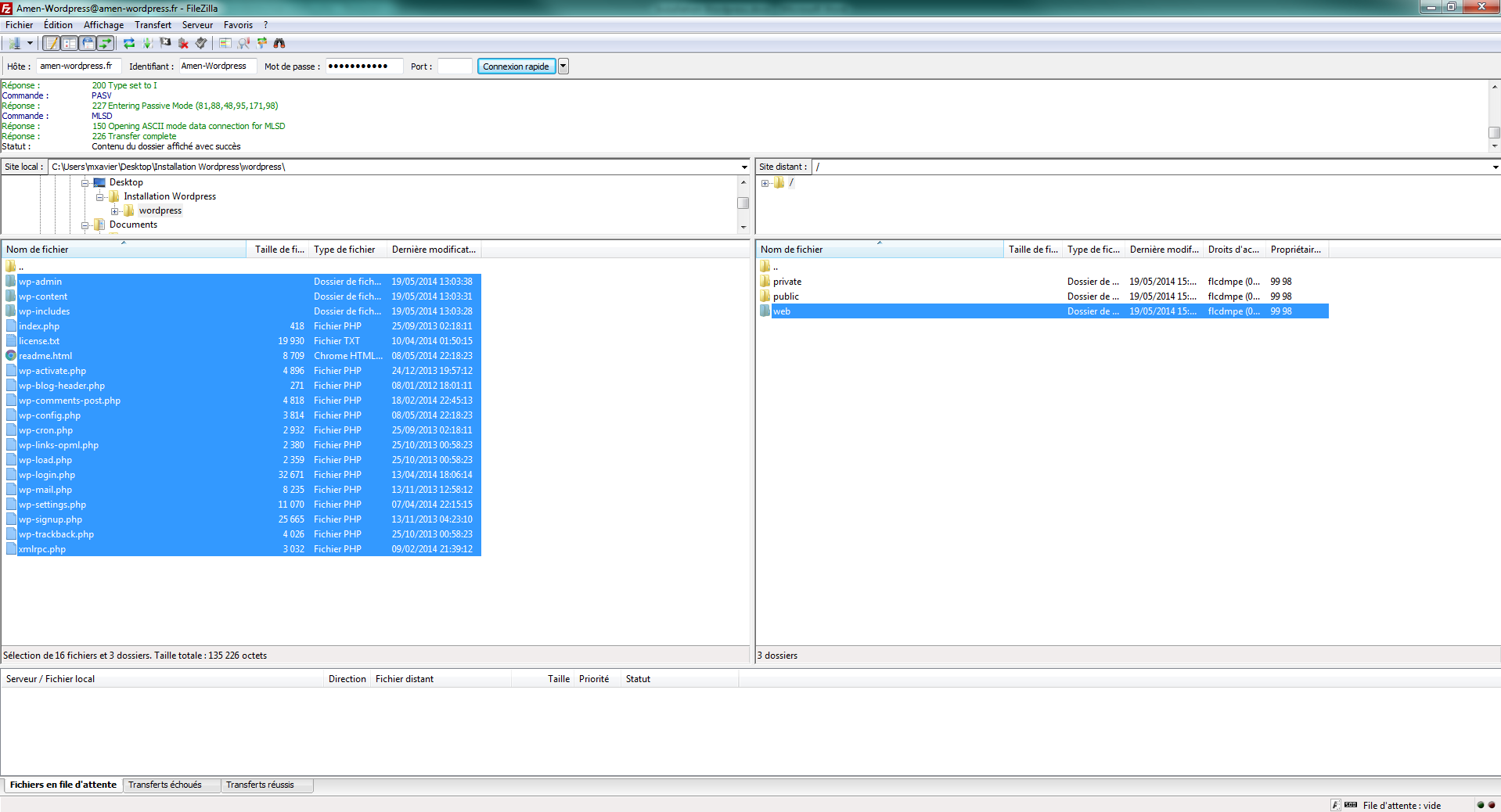Click the data type indicator icon in status bar
The height and width of the screenshot is (812, 1501).
[1335, 805]
